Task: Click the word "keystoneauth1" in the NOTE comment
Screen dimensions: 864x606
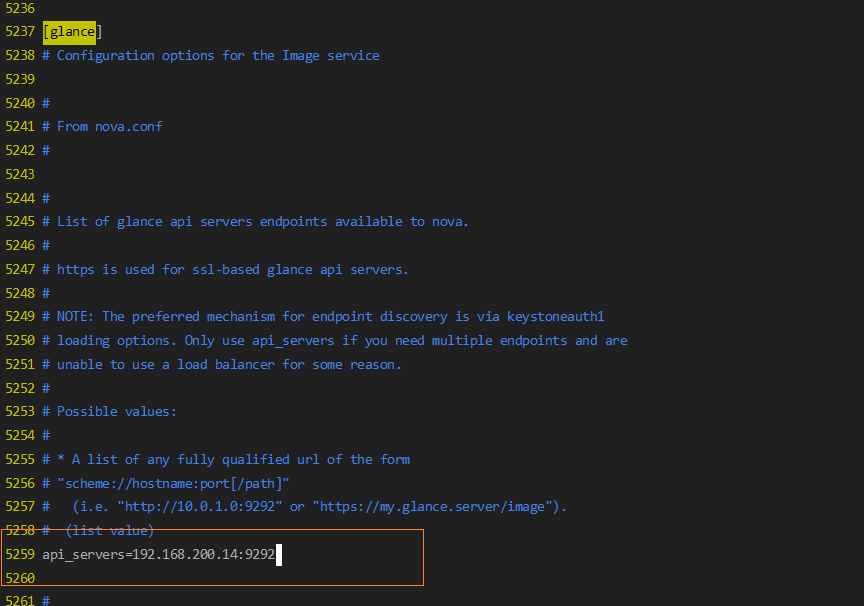Action: [555, 316]
